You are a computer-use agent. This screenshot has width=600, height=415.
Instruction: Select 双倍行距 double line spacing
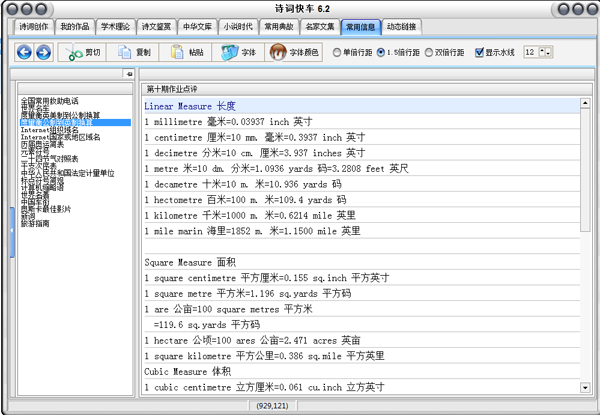point(429,52)
